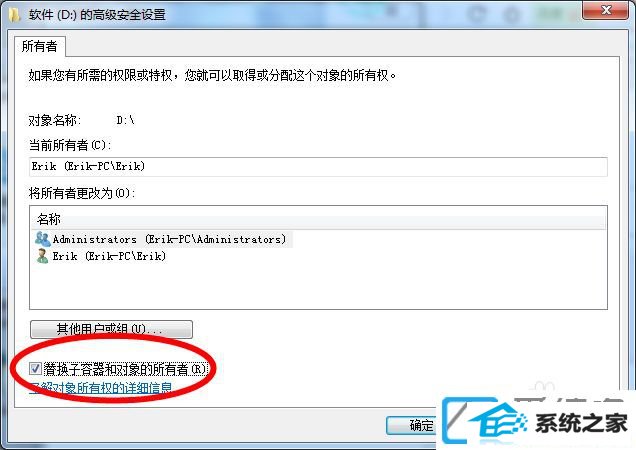Click the 将所有者更改为(O) label
Viewport: 636px width, 450px height.
pos(81,193)
